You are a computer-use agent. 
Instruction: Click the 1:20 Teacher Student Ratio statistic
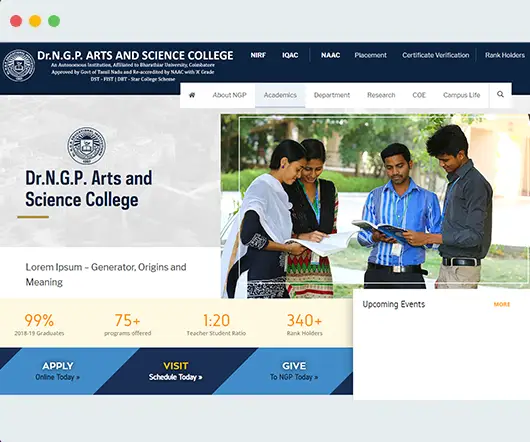[x=216, y=324]
